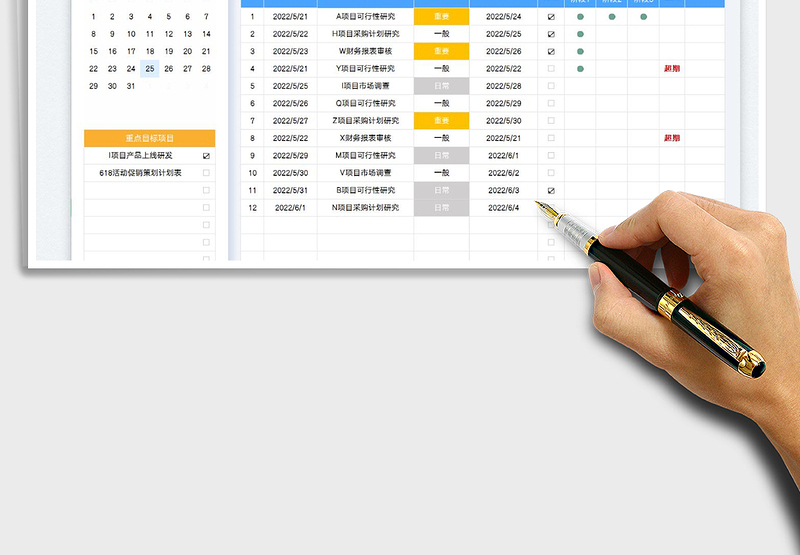Open the 日常 priority cell for M项目可行性研究
The image size is (800, 555).
tap(441, 155)
